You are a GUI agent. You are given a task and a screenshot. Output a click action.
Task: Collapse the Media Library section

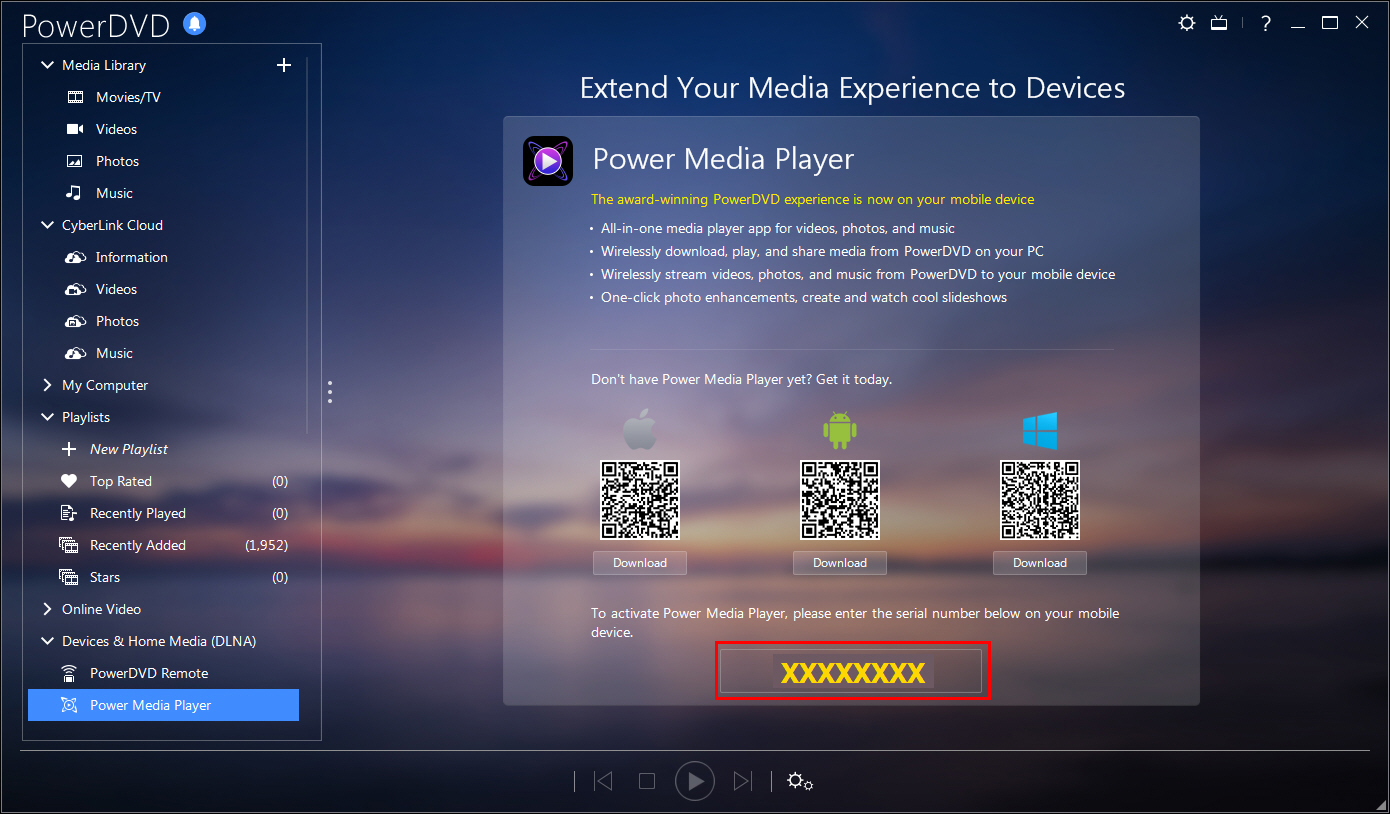click(47, 65)
